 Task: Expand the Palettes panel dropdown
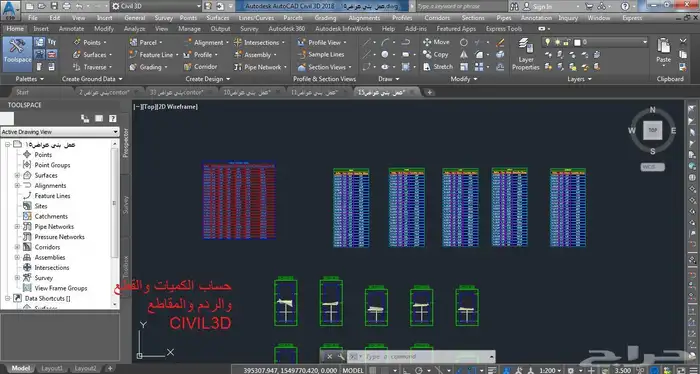coord(30,79)
